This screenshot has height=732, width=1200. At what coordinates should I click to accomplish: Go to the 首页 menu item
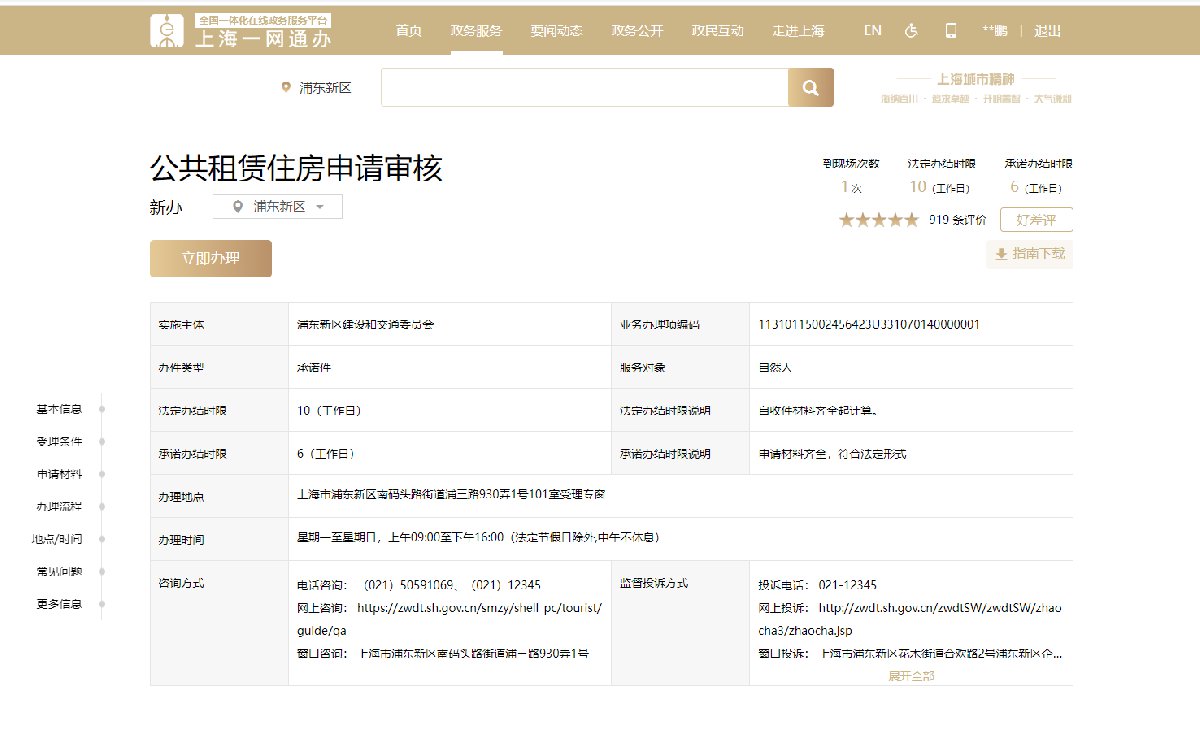pos(408,30)
